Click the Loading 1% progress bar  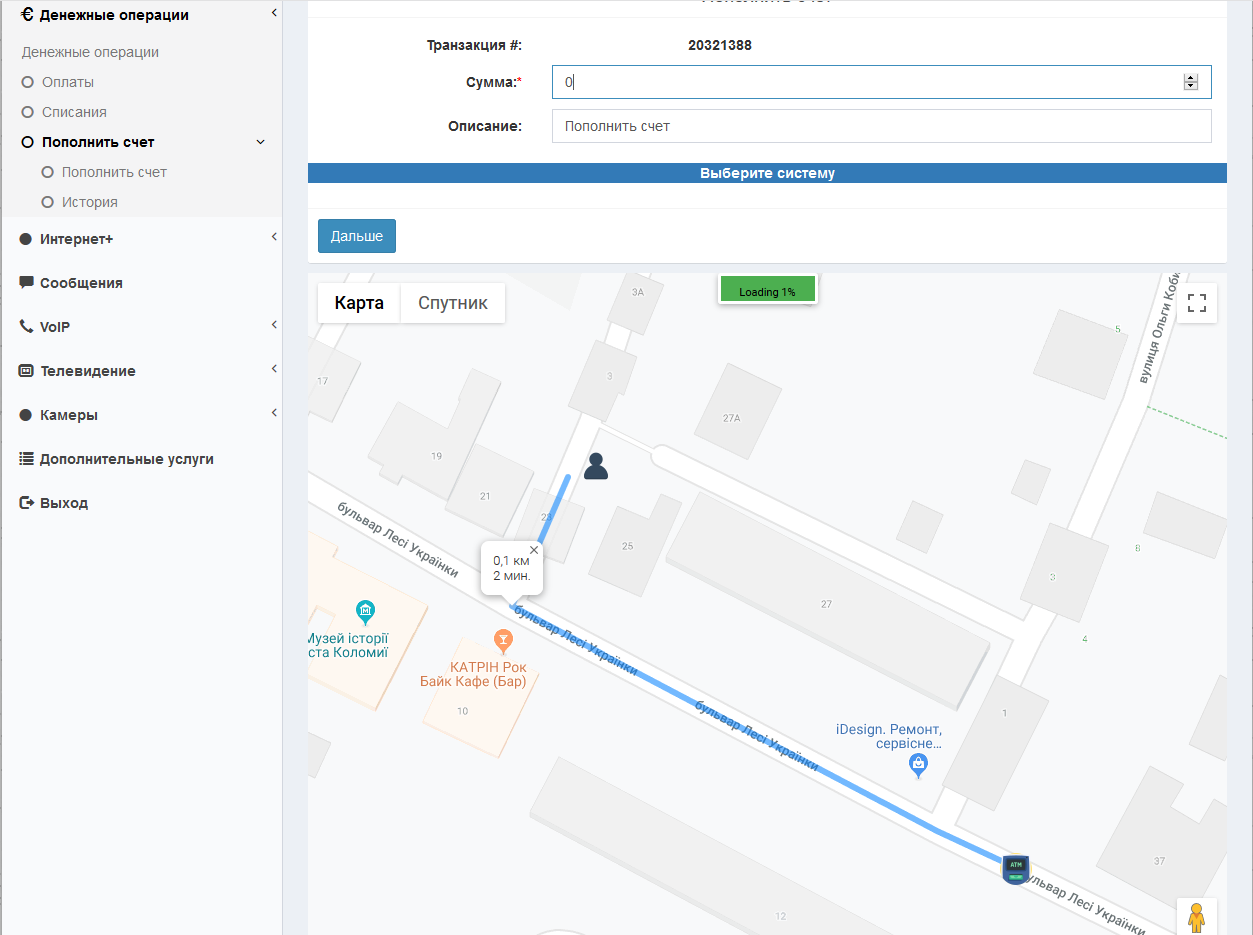point(767,290)
